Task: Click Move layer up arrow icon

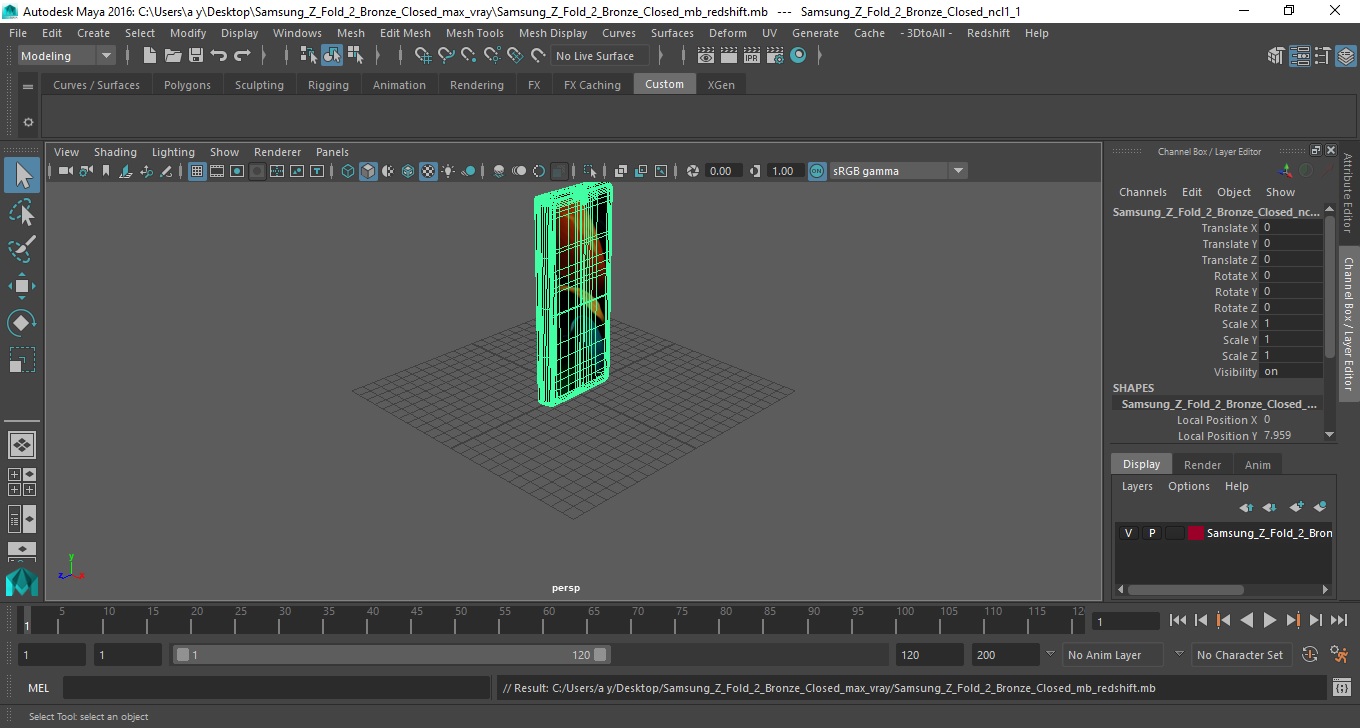Action: click(1246, 507)
